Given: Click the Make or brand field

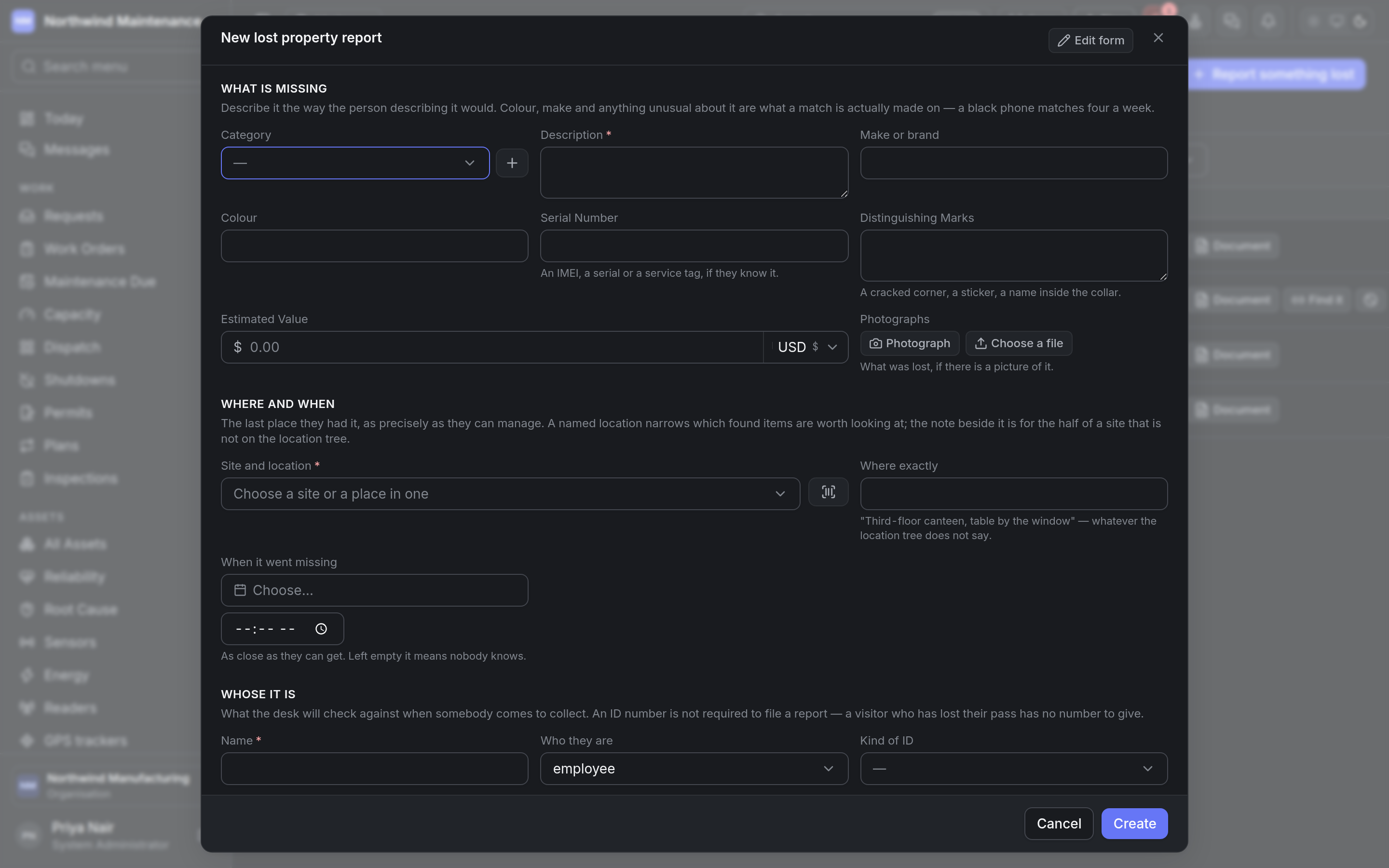Looking at the screenshot, I should point(1013,163).
